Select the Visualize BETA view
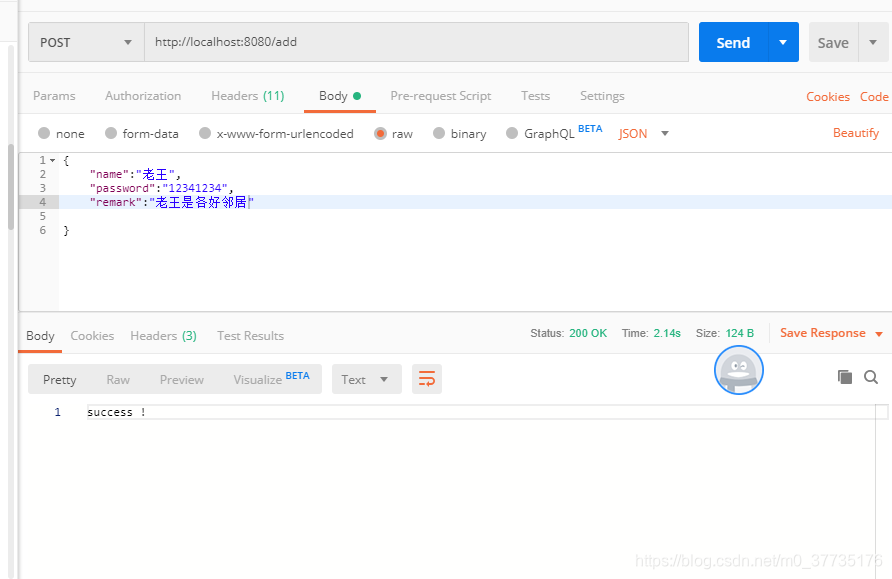The image size is (892, 579). (271, 379)
